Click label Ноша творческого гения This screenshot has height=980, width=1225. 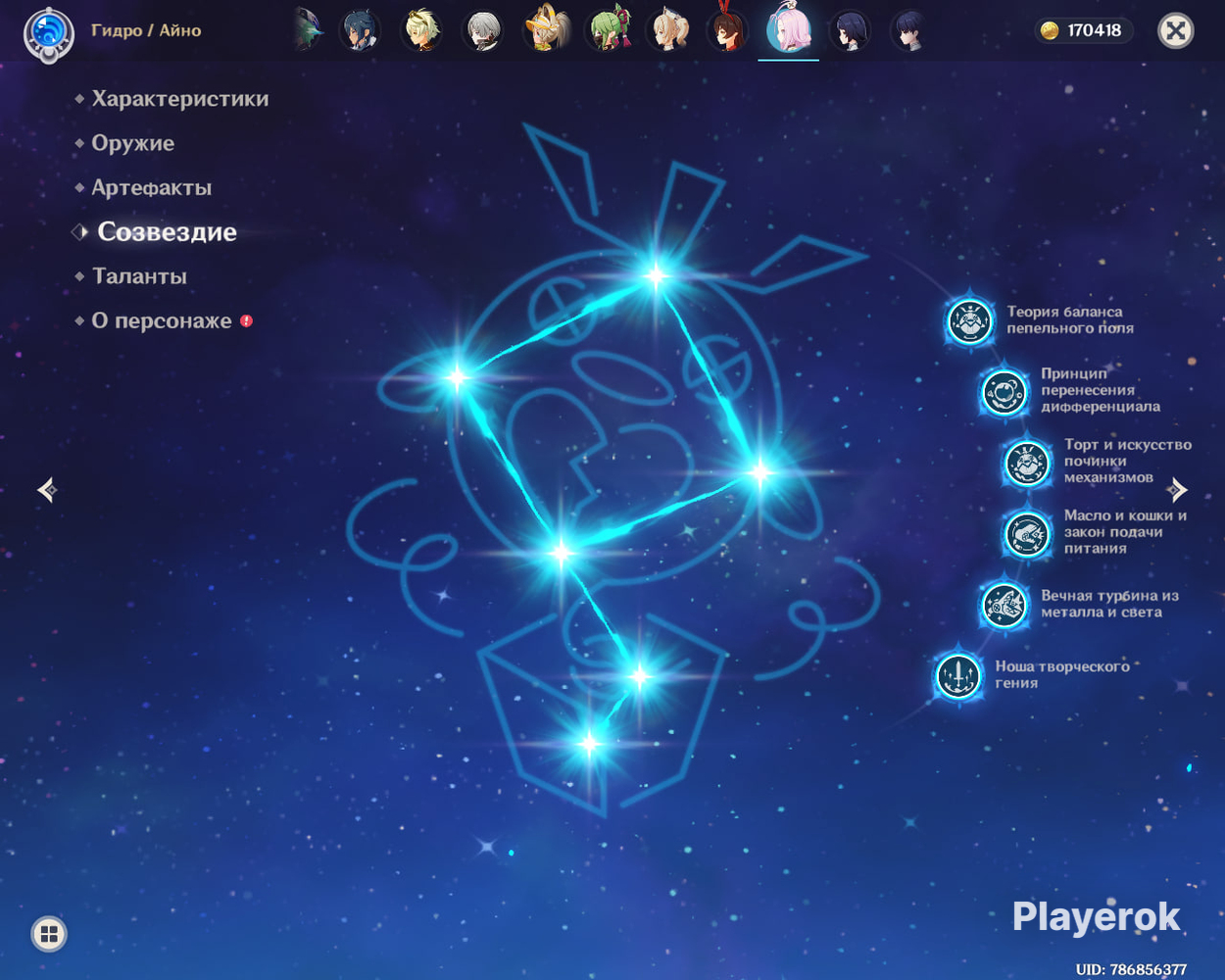pyautogui.click(x=1062, y=674)
